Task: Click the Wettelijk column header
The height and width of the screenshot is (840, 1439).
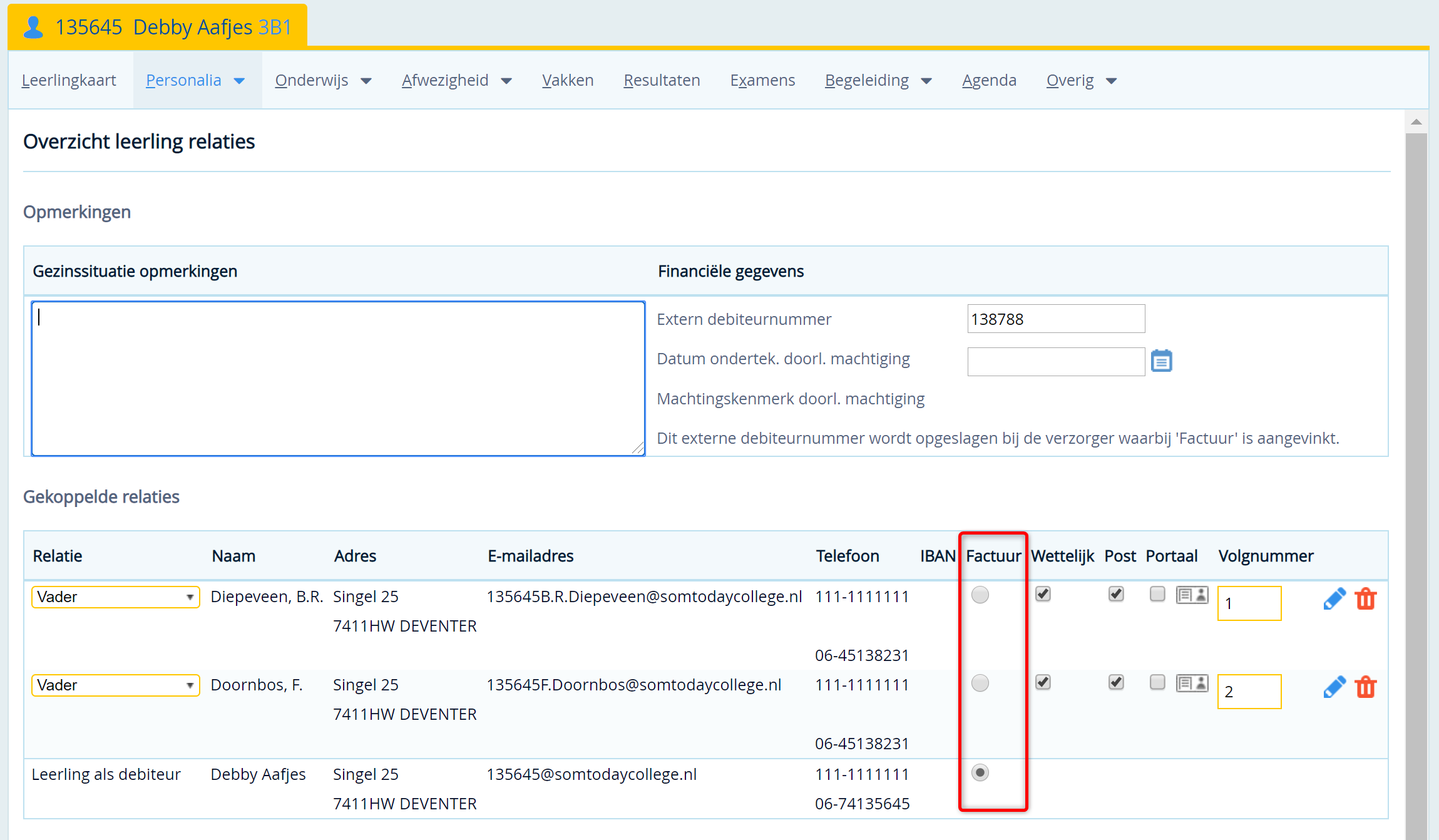Action: coord(1062,556)
